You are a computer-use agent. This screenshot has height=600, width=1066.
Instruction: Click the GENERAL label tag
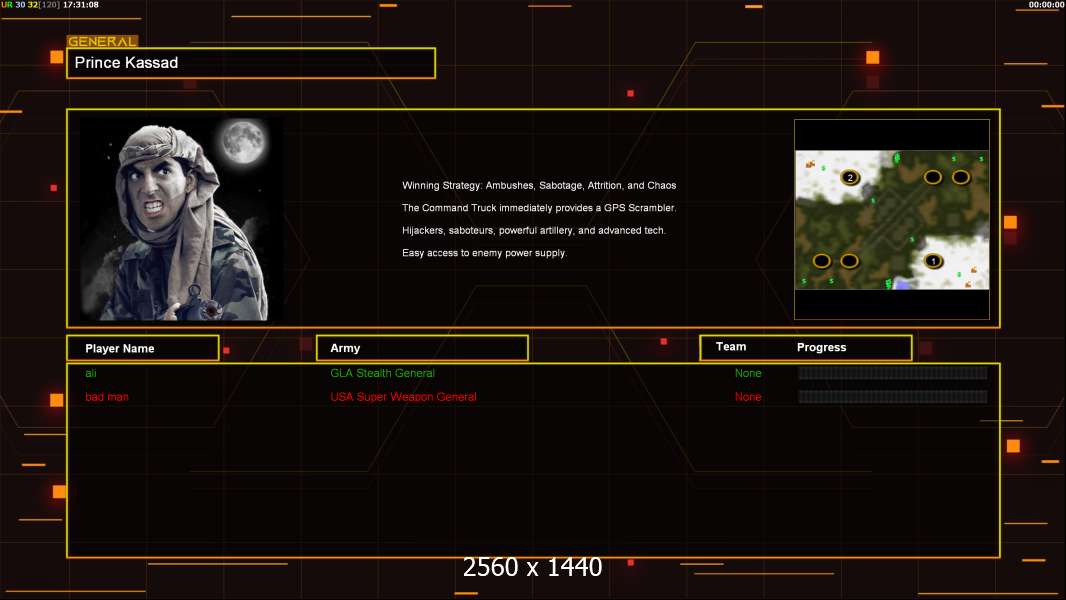click(102, 41)
